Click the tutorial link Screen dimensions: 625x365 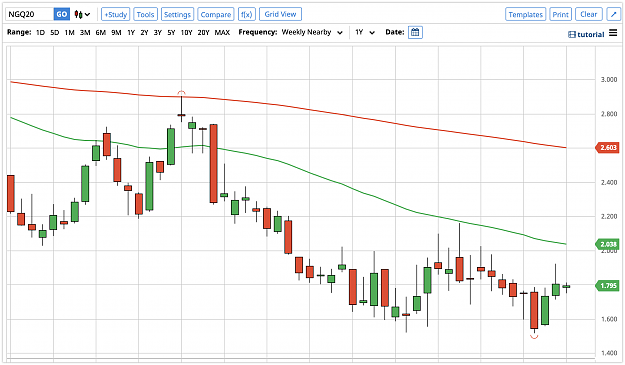(591, 35)
